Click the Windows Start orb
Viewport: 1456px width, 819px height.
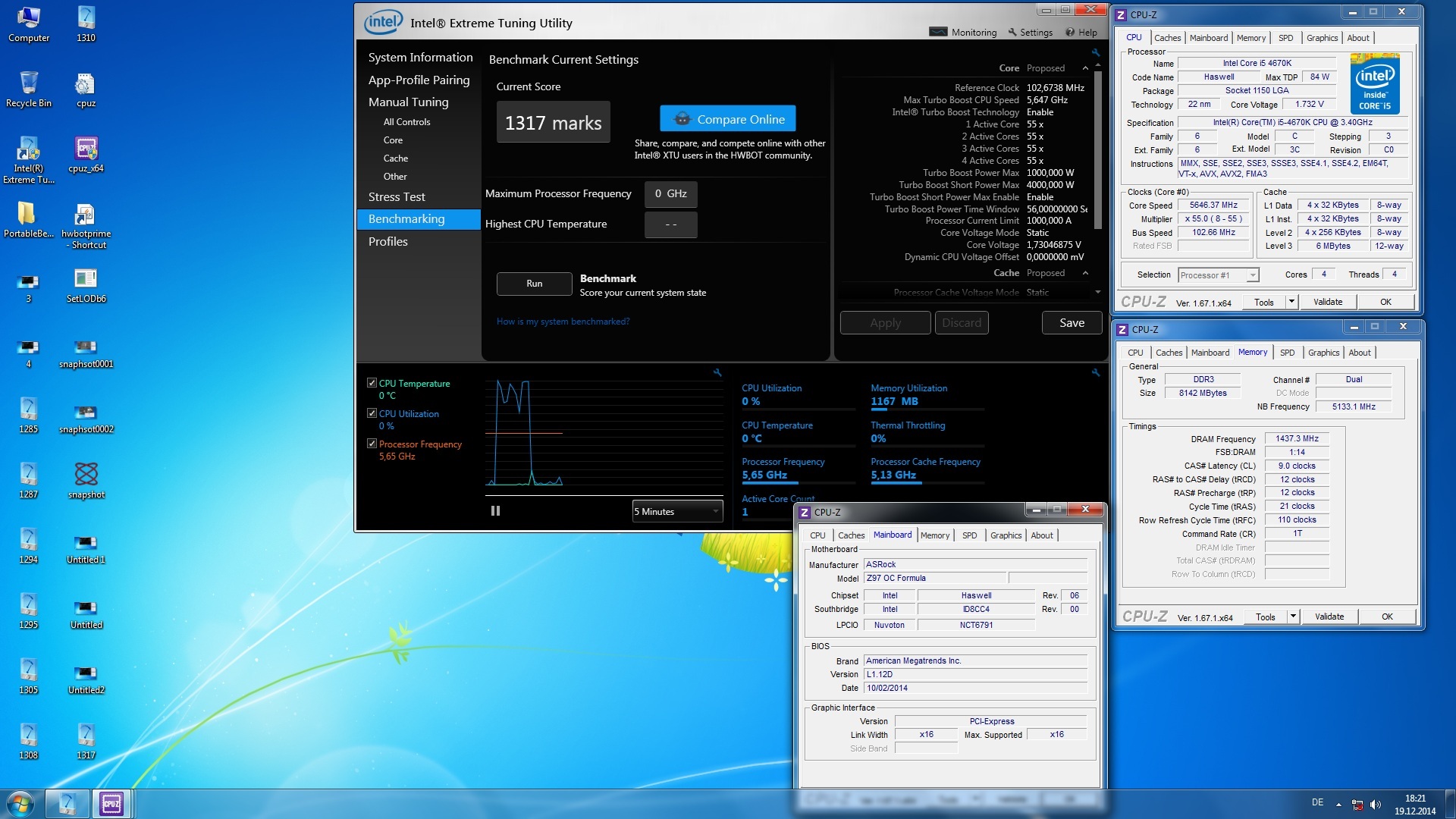click(20, 804)
